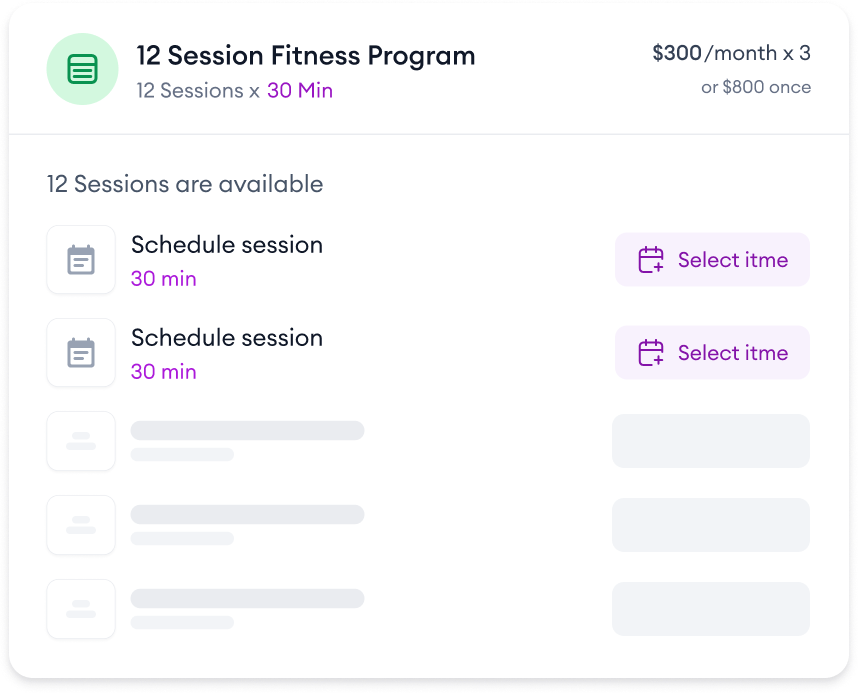
Task: Click the purple "30 Min" header duration
Action: click(x=300, y=91)
